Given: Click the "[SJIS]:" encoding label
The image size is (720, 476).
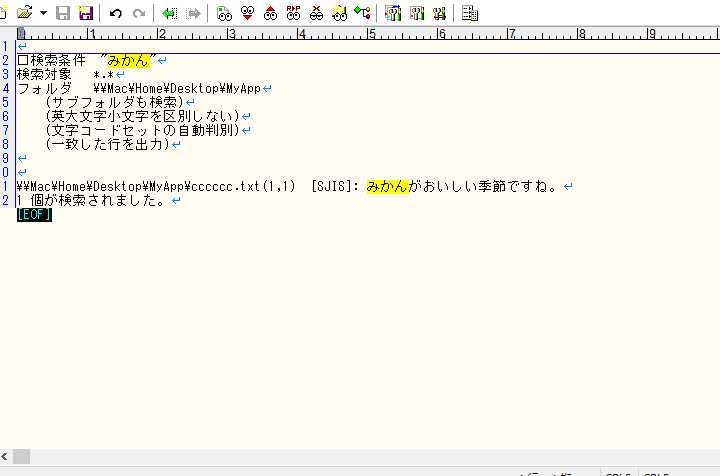Looking at the screenshot, I should click(x=335, y=186).
